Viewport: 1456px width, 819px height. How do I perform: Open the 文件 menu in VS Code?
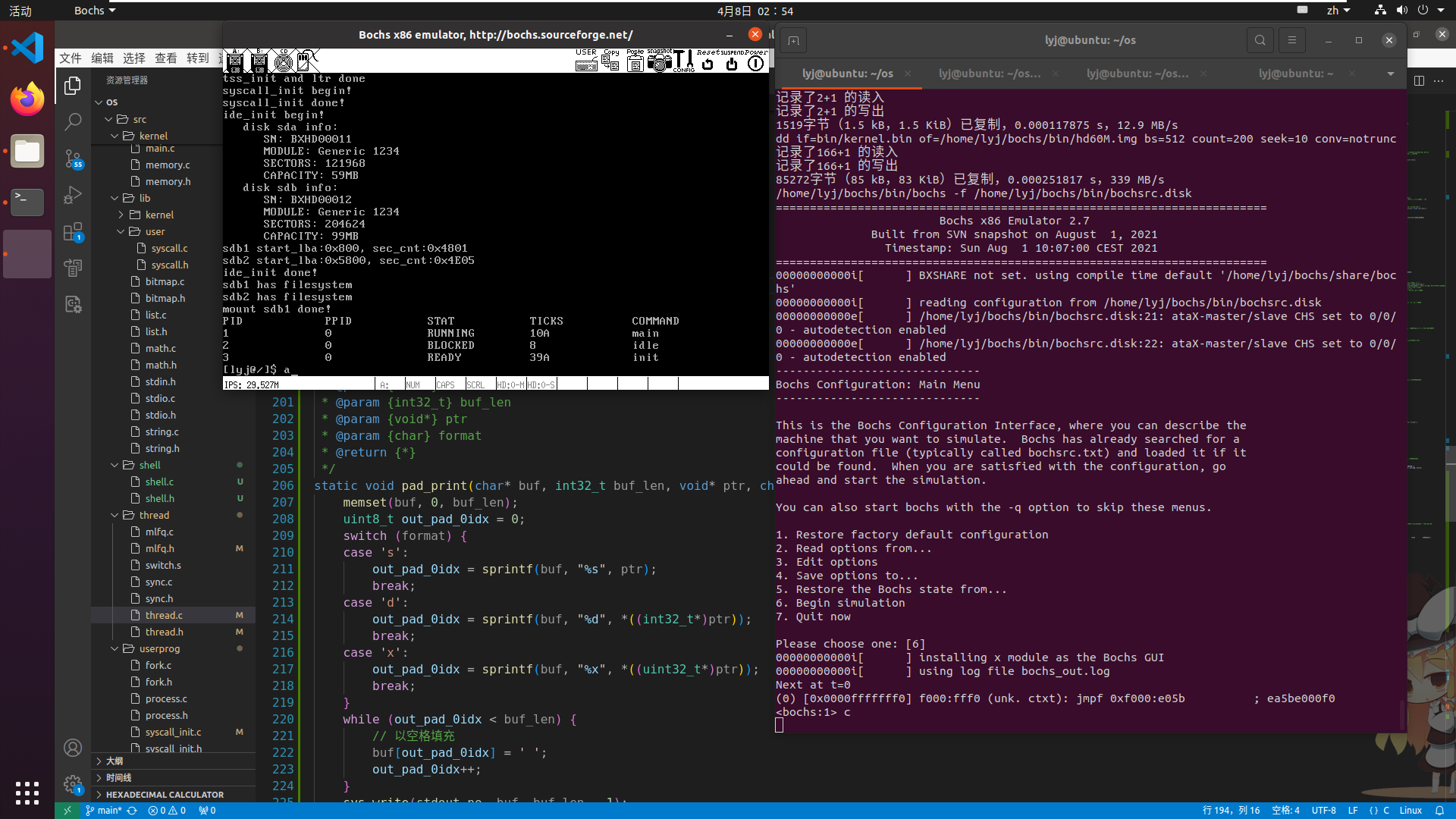pyautogui.click(x=71, y=58)
